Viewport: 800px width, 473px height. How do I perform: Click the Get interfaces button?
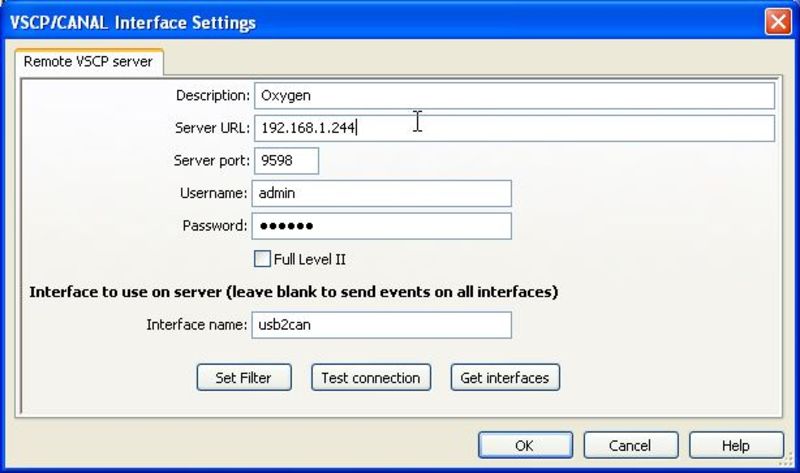tap(505, 377)
